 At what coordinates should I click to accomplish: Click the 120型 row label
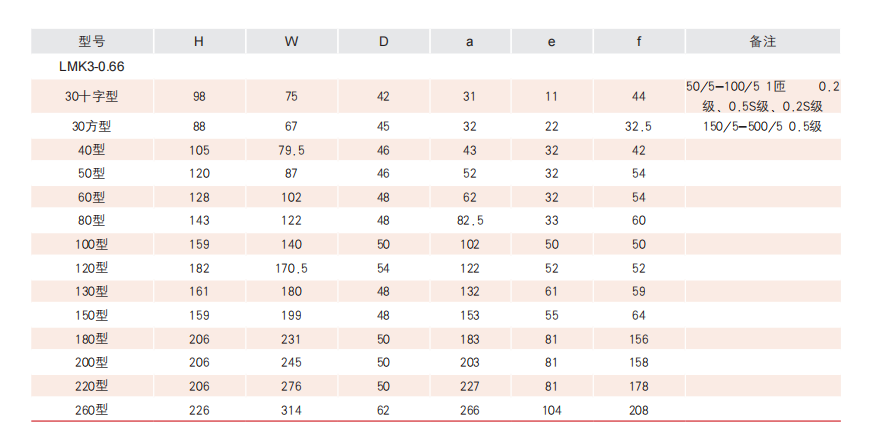[x=91, y=268]
